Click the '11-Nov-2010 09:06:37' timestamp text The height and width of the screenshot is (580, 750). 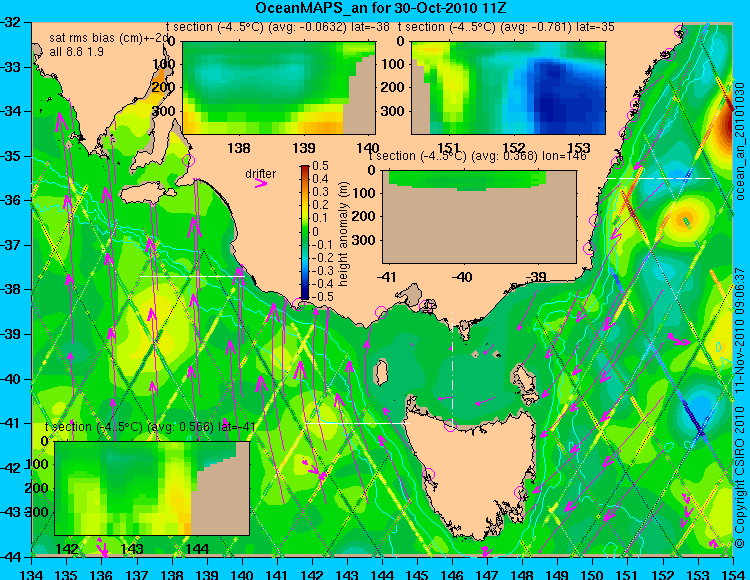740,331
